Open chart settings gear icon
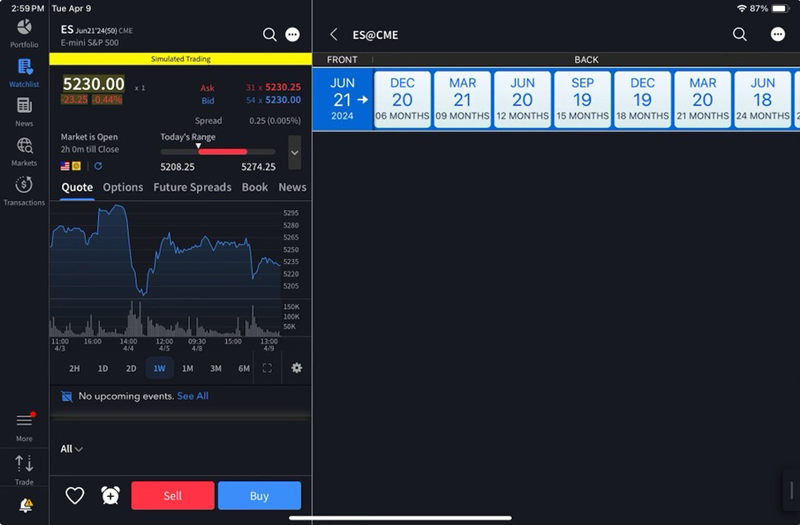 (297, 368)
